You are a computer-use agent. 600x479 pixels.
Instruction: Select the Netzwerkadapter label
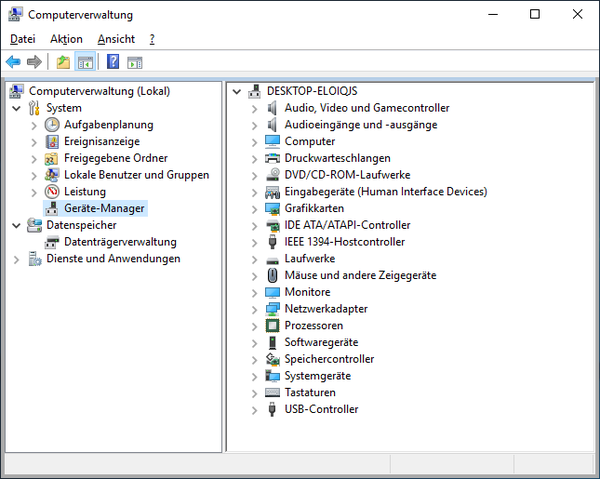(x=326, y=309)
